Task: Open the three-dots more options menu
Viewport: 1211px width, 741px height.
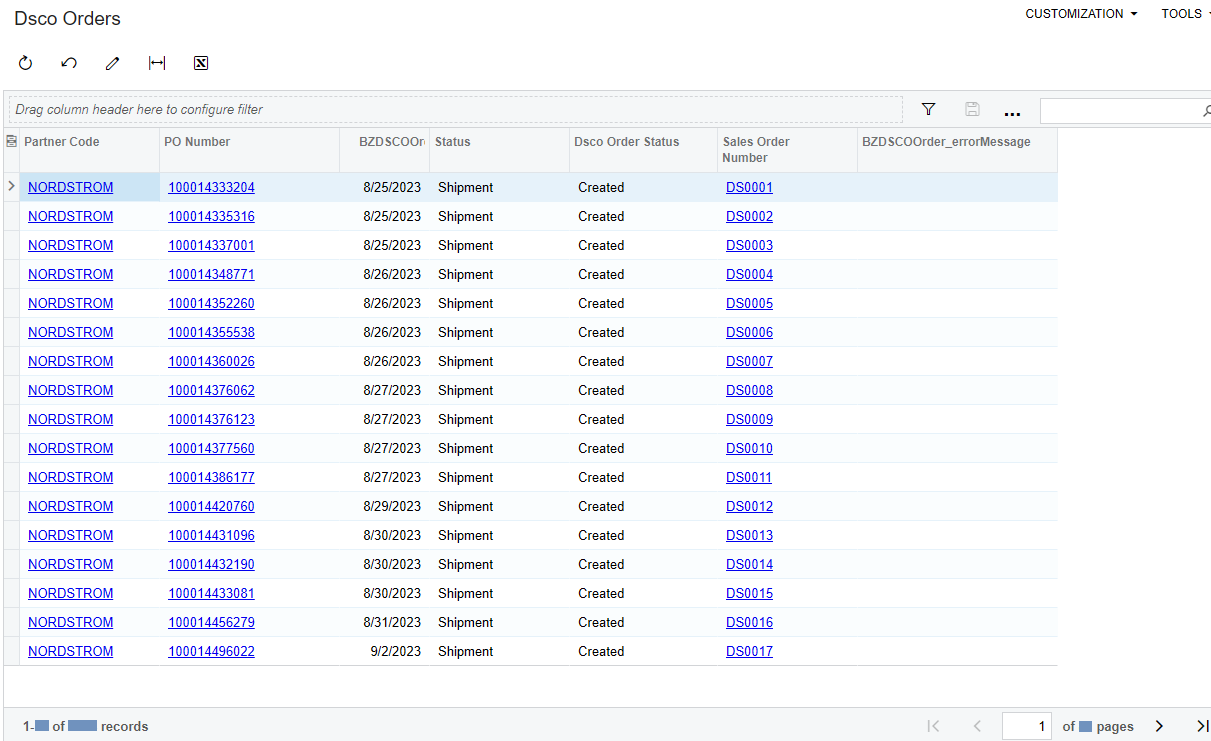Action: pyautogui.click(x=1012, y=112)
